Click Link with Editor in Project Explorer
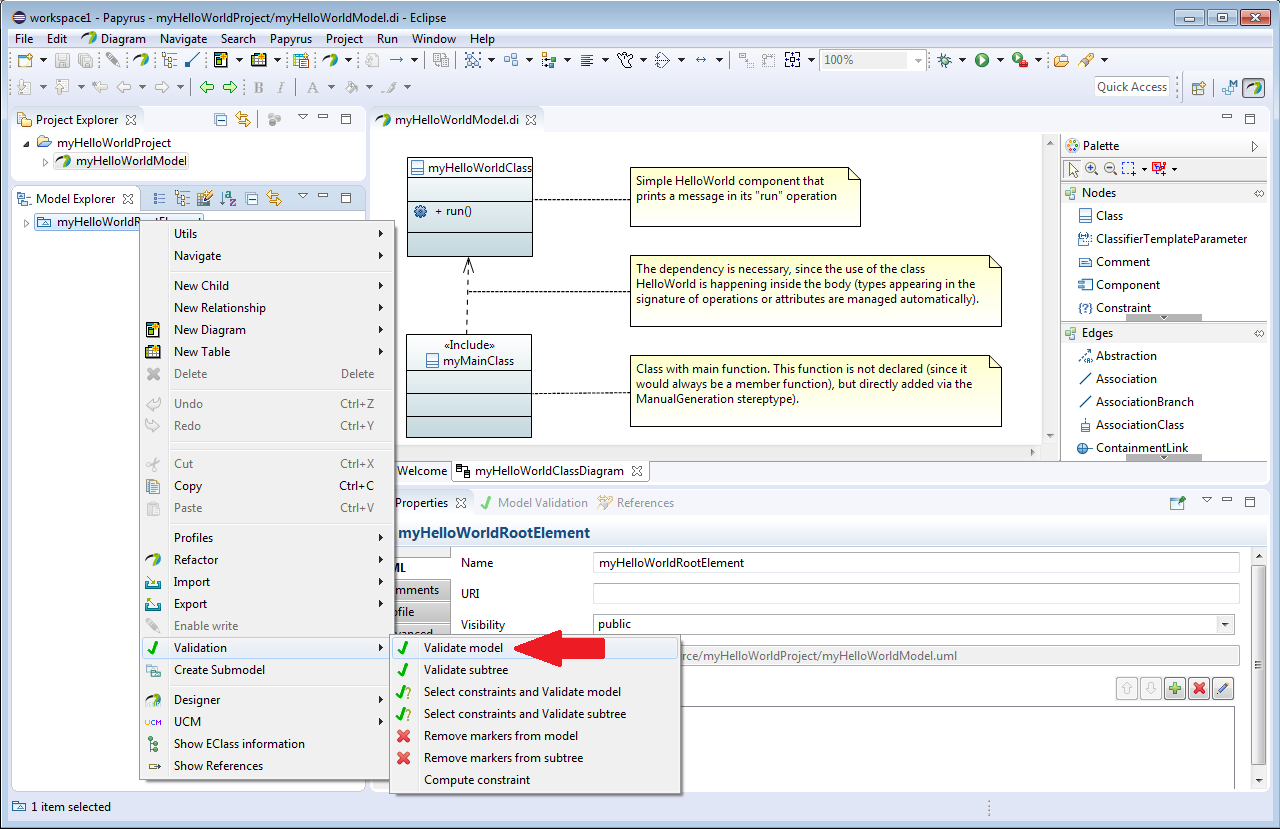The height and width of the screenshot is (829, 1280). 242,119
